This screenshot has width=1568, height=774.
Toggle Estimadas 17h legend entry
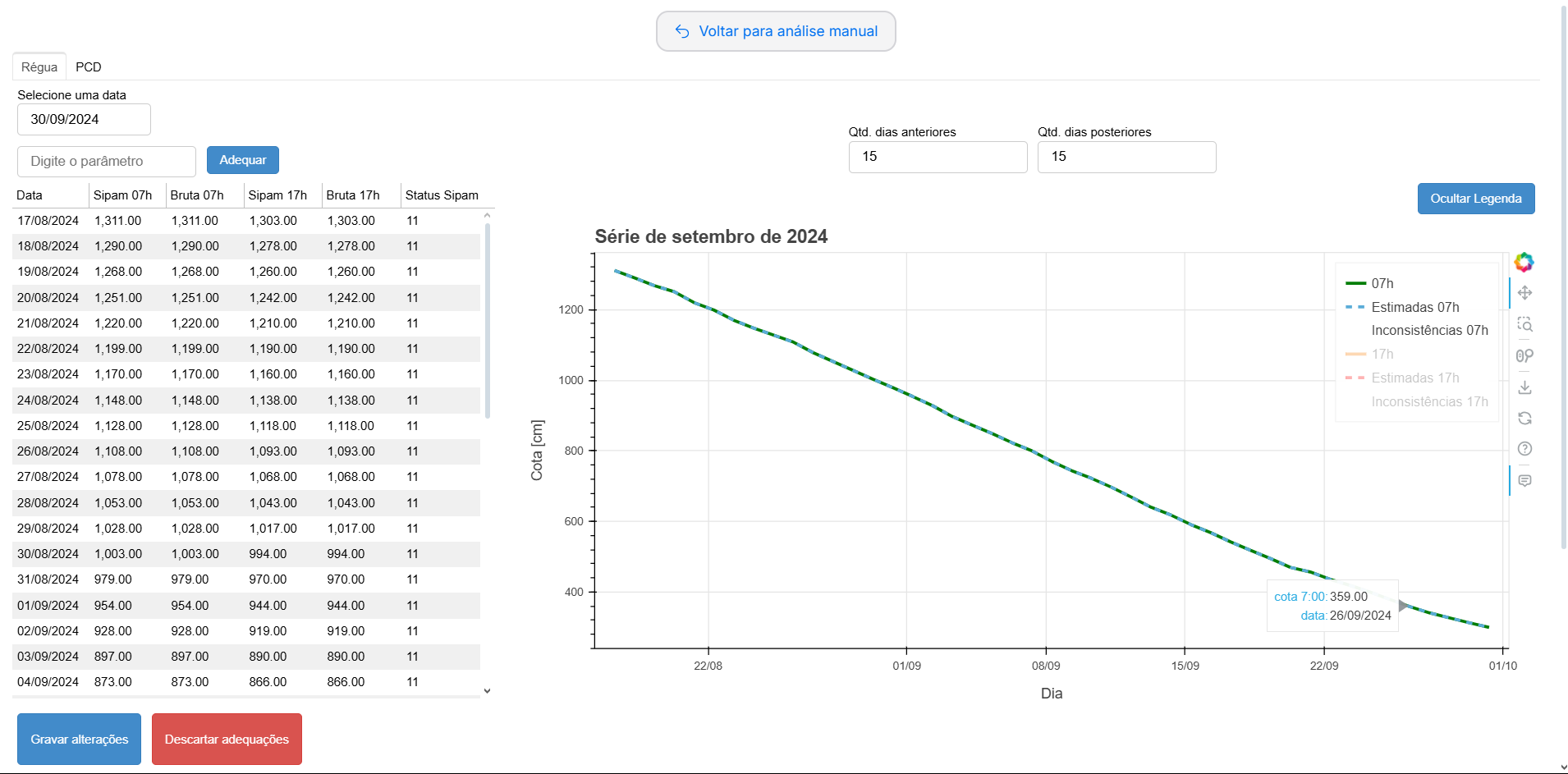[1414, 378]
